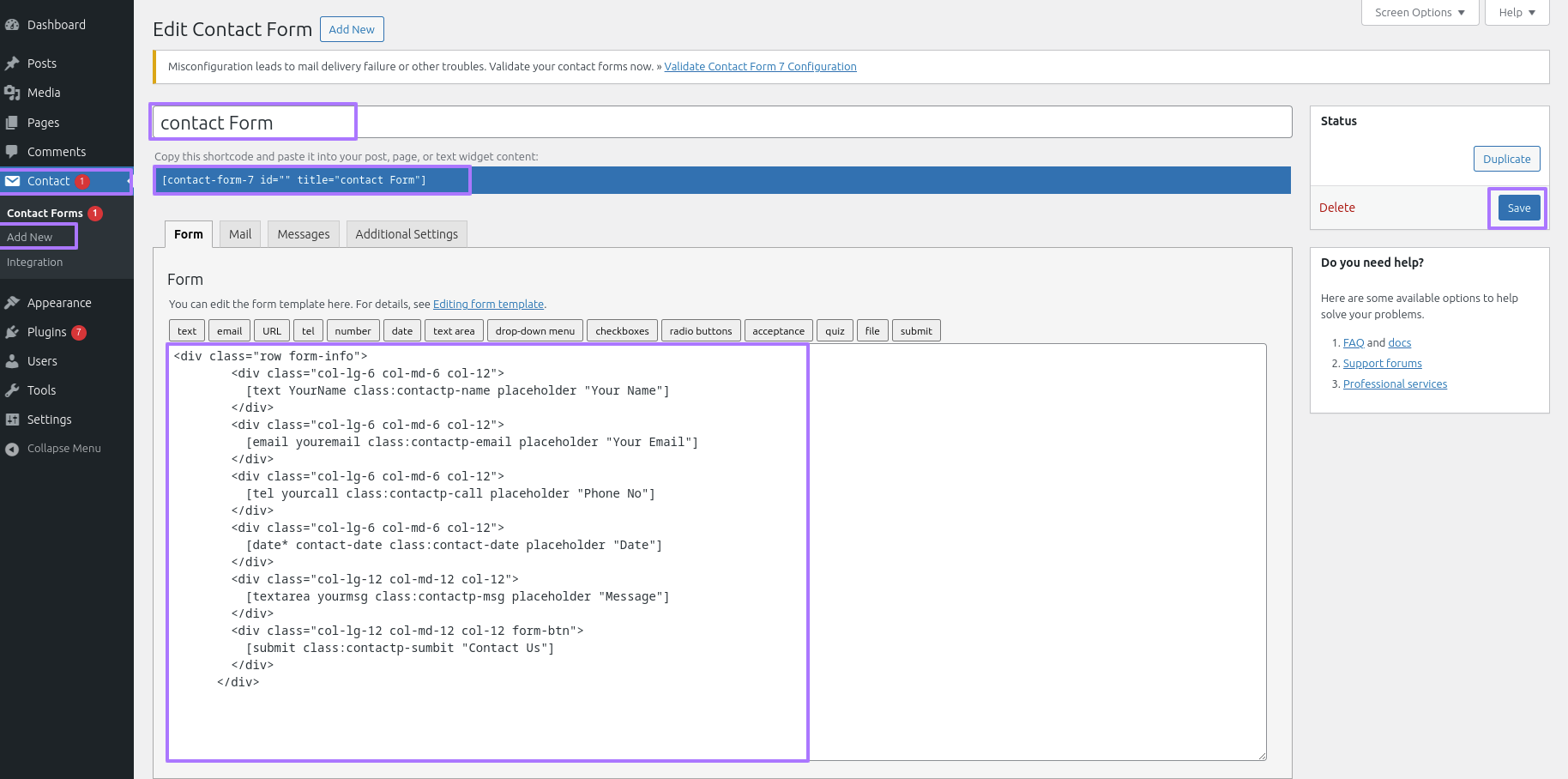Open Add New in the Contact submenu
Screen dimensions: 1568x779
tap(30, 238)
